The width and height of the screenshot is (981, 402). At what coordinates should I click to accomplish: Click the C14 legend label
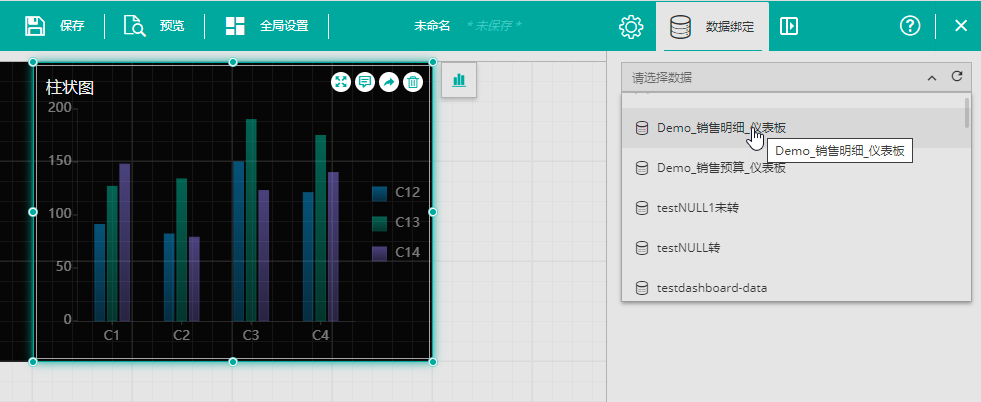pyautogui.click(x=407, y=253)
